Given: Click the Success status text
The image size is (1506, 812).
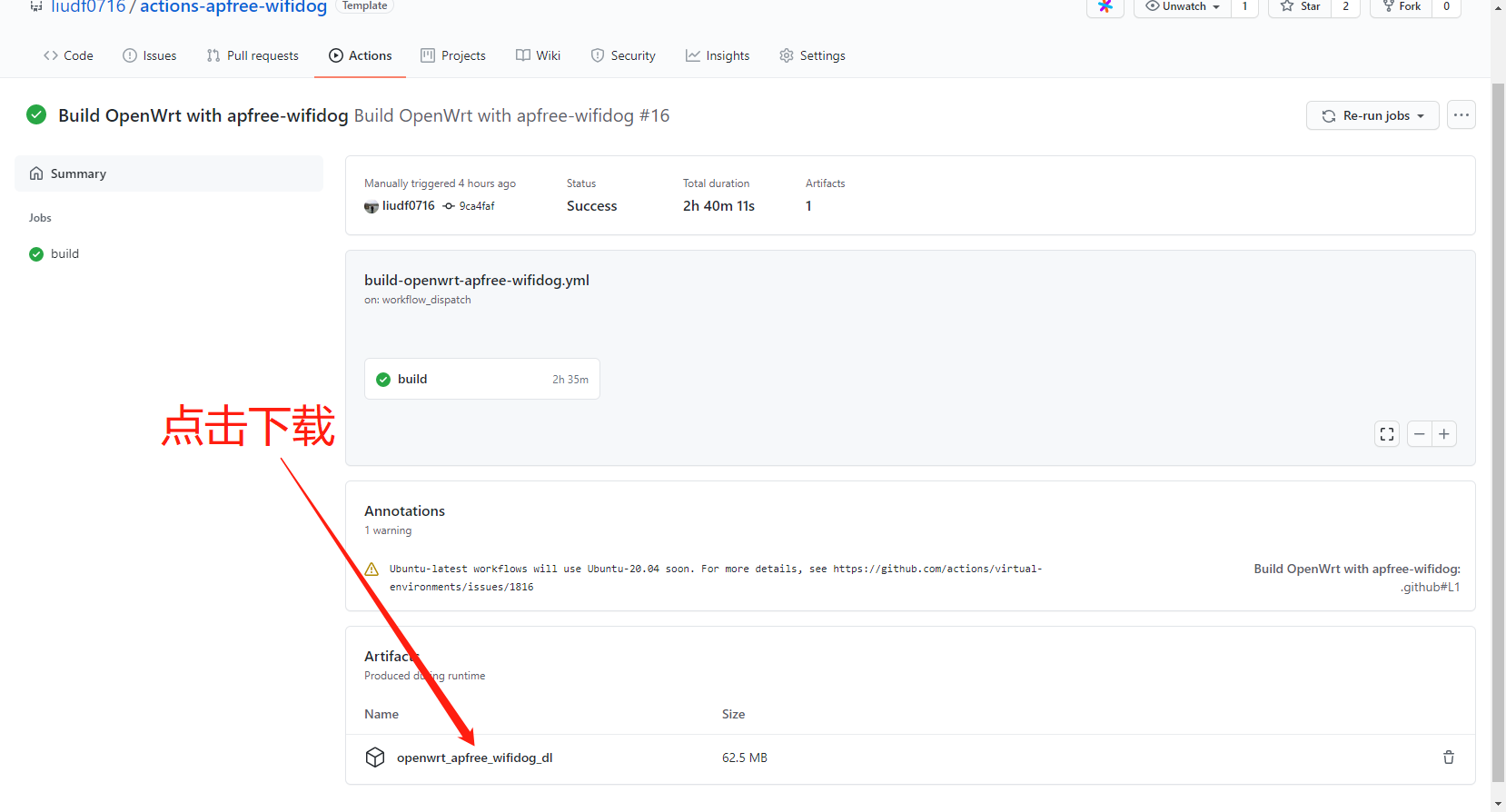Looking at the screenshot, I should click(x=592, y=206).
